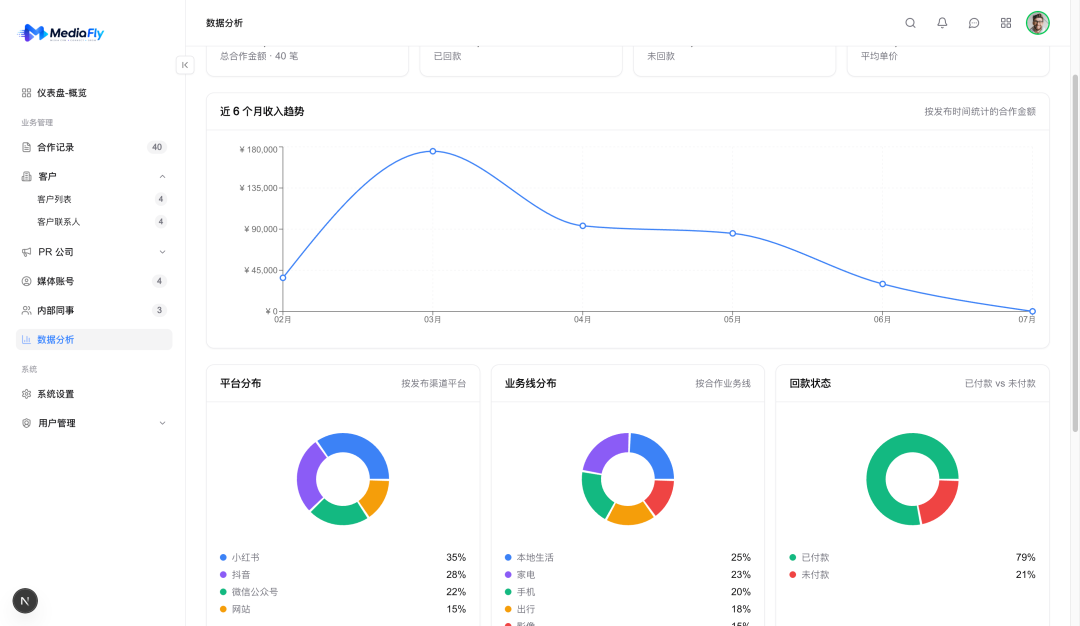Open 系统设置 menu item
Screen dimensions: 1080x626
[x=94, y=394]
